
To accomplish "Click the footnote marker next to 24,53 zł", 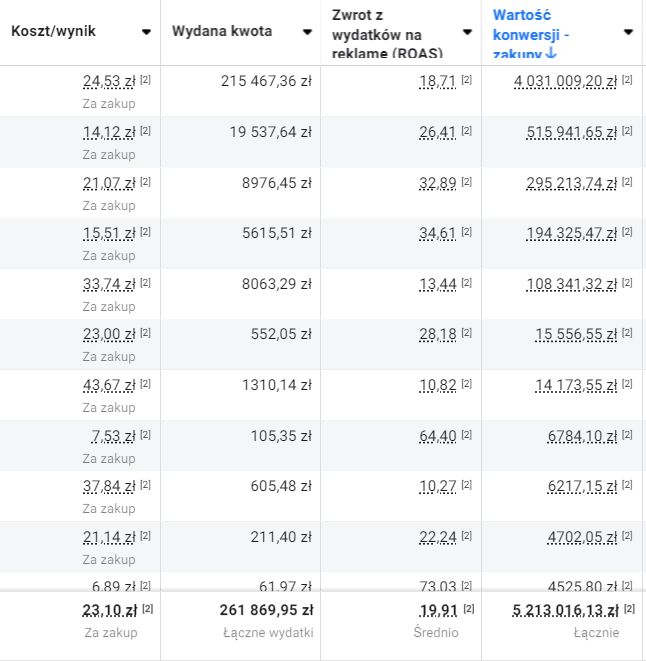I will (145, 80).
